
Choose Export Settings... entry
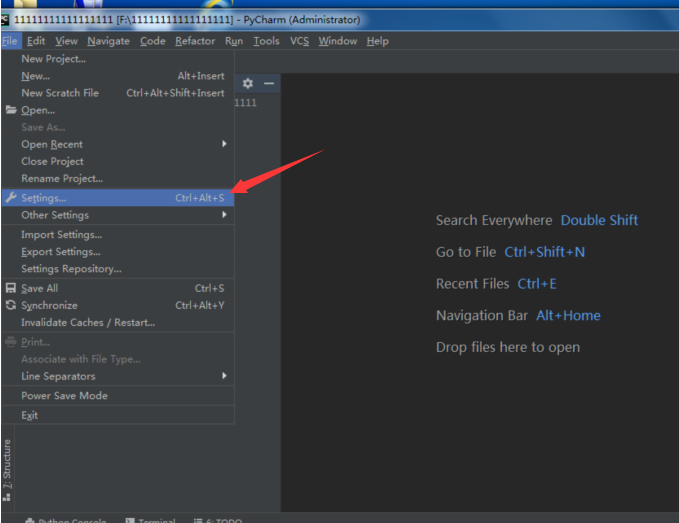(x=118, y=252)
